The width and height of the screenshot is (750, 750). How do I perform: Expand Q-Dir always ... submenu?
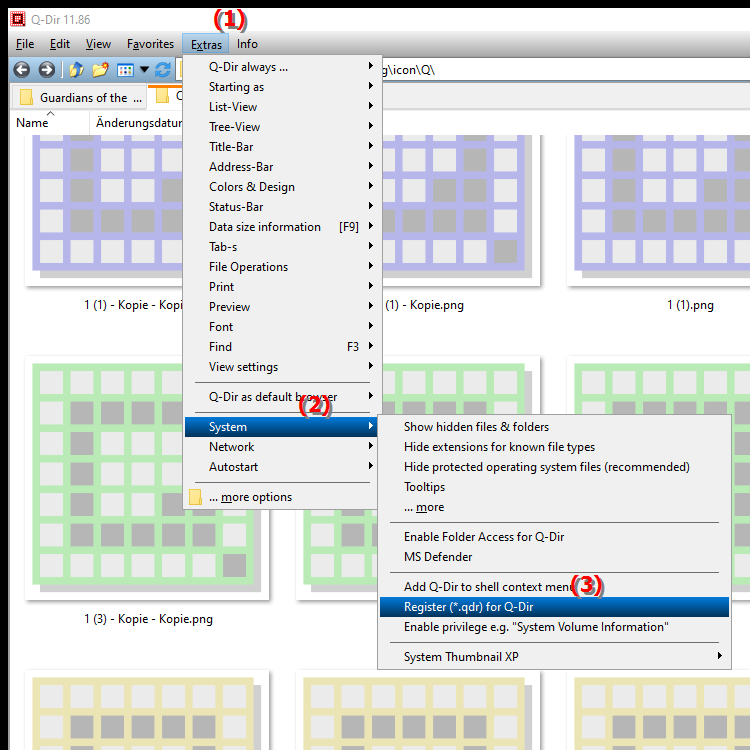(281, 66)
